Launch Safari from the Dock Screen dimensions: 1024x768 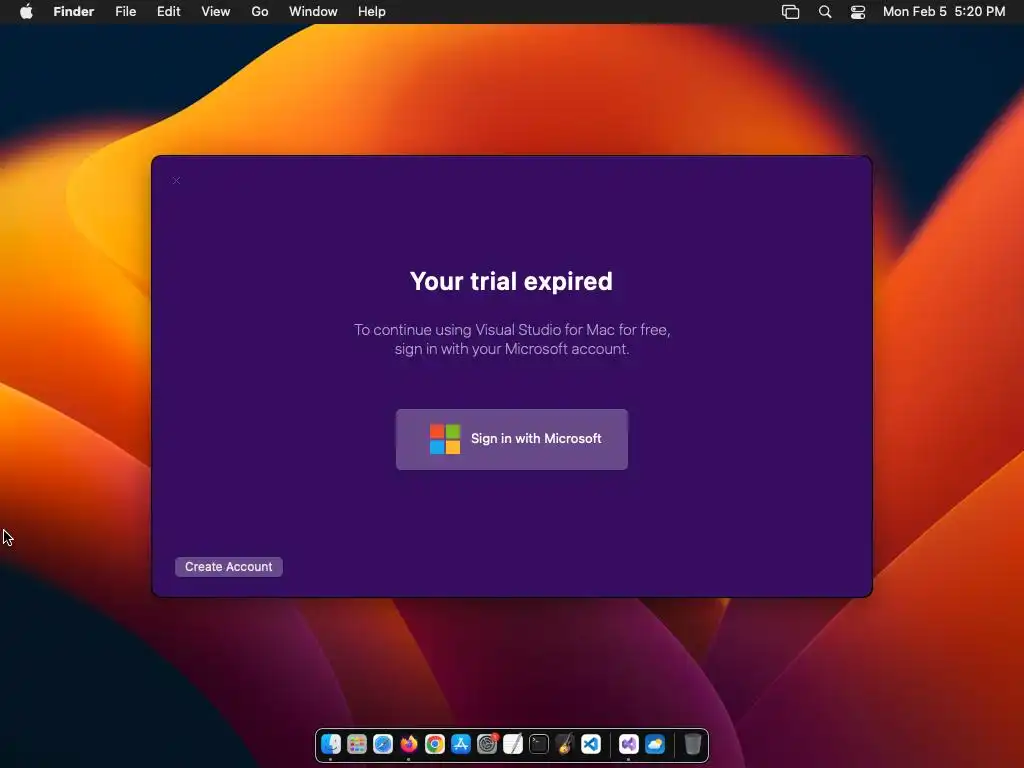click(383, 744)
